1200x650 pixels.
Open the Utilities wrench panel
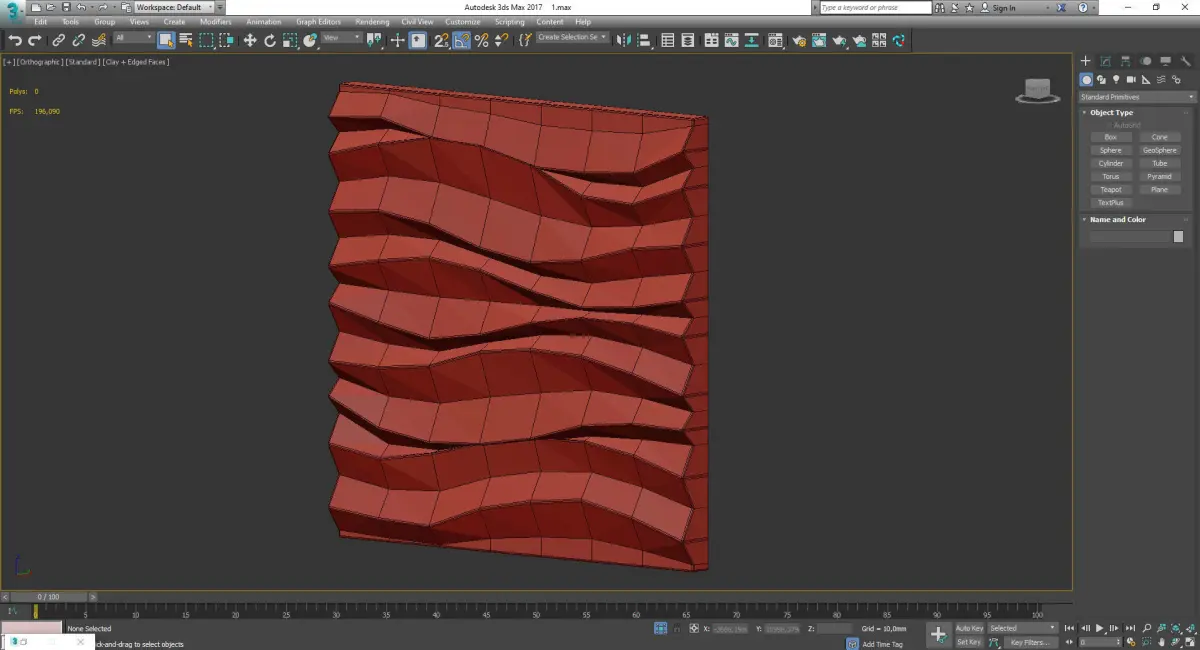pos(1185,61)
